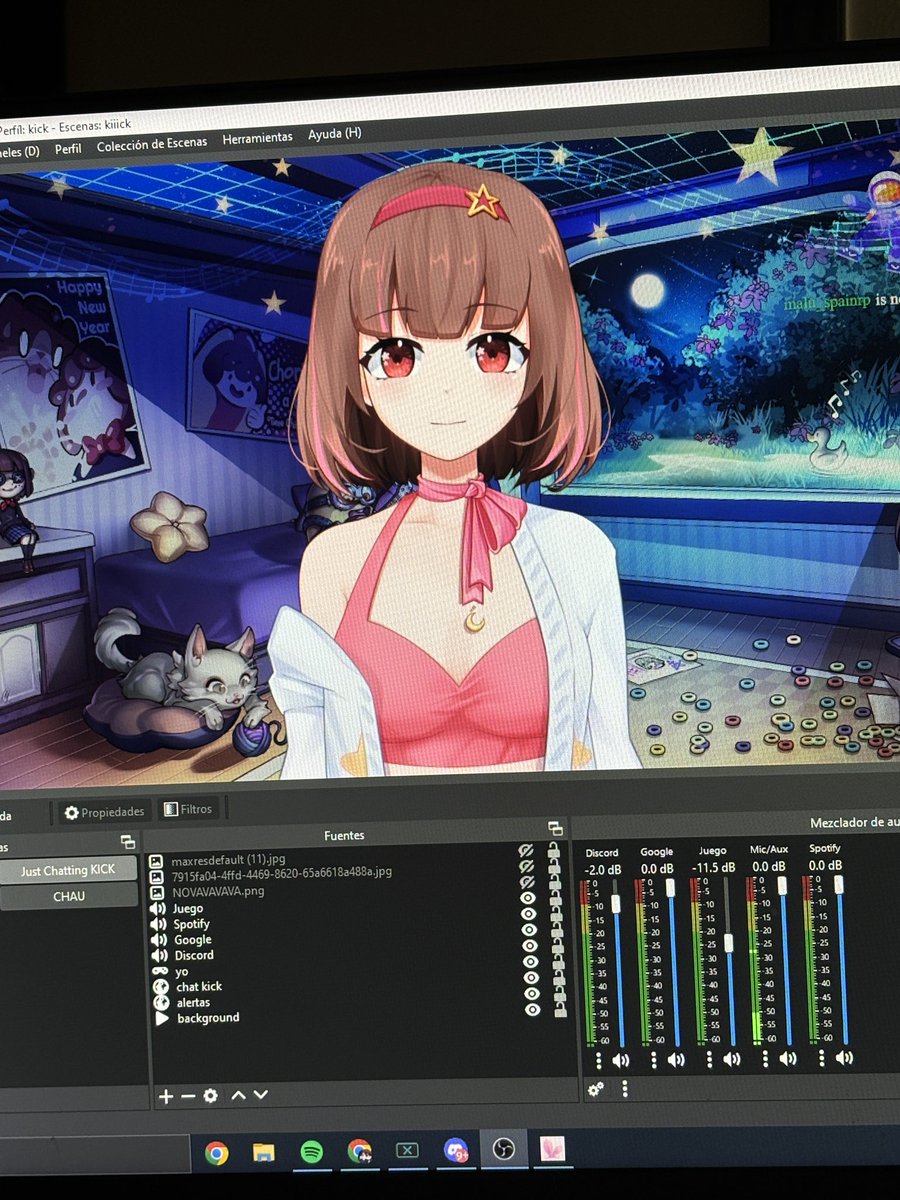
Task: Open advanced audio properties gear in mixer
Action: [596, 1088]
